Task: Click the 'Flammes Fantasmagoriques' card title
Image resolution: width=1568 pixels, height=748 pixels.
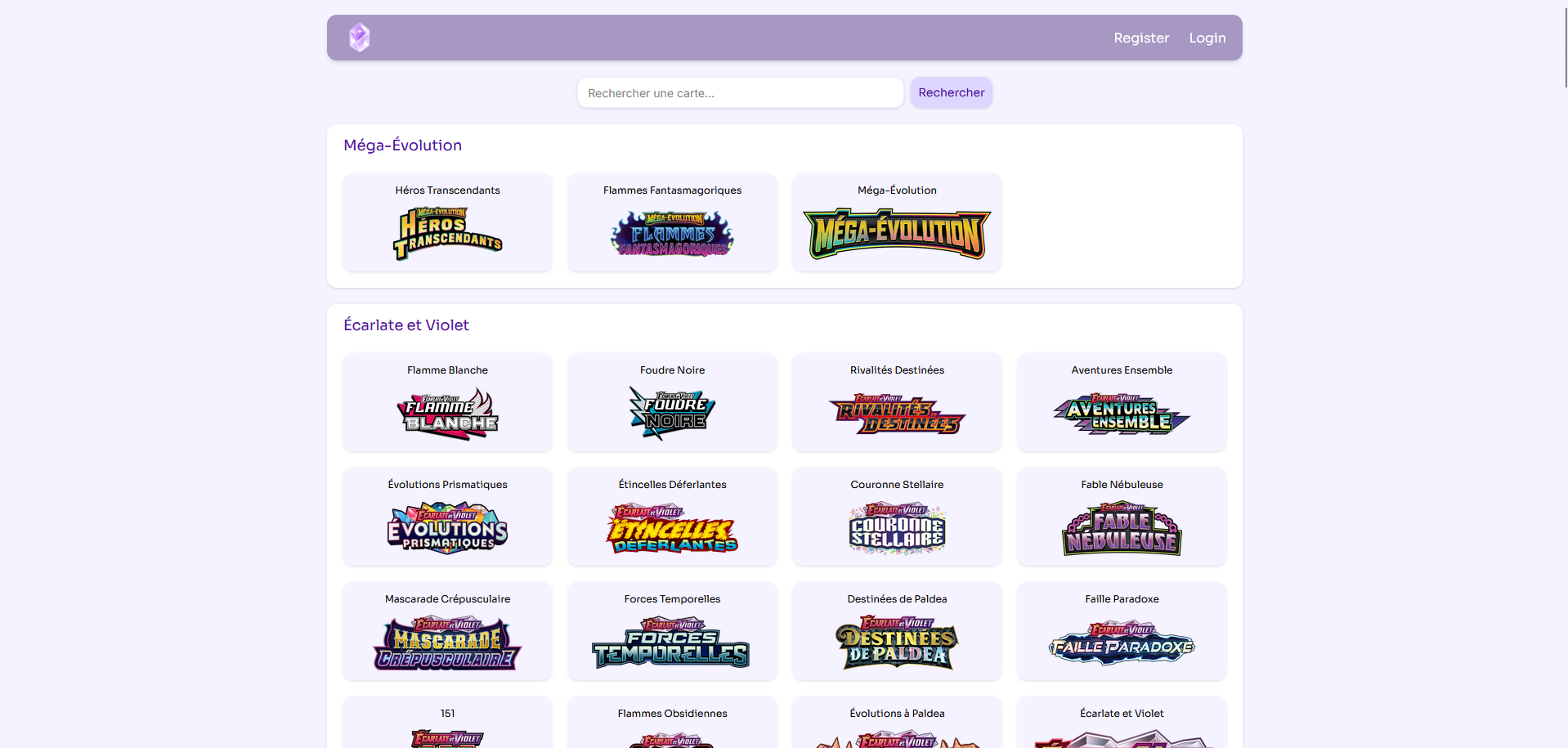Action: pos(673,190)
